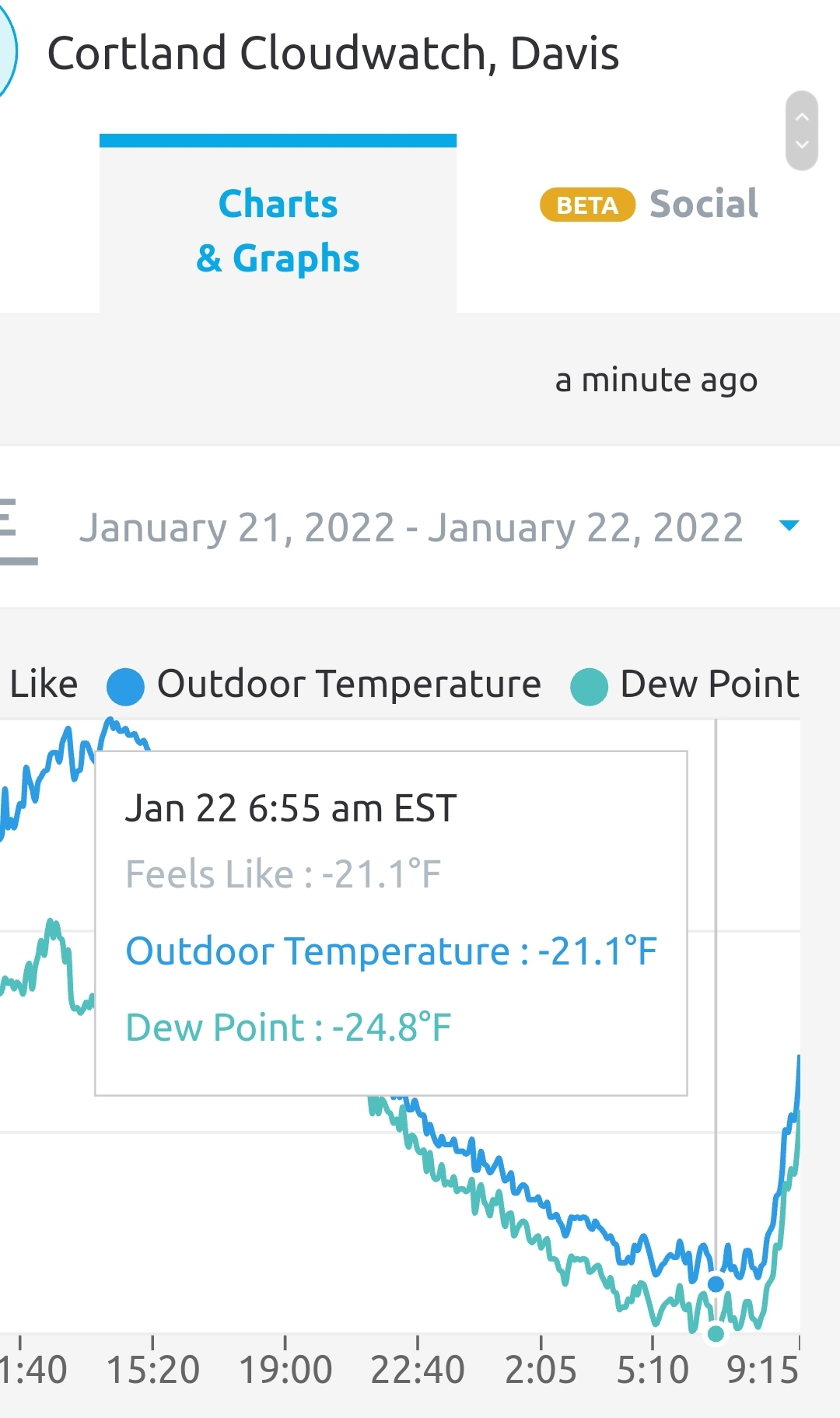Open the January 21 - January 22 date selector

[x=412, y=527]
